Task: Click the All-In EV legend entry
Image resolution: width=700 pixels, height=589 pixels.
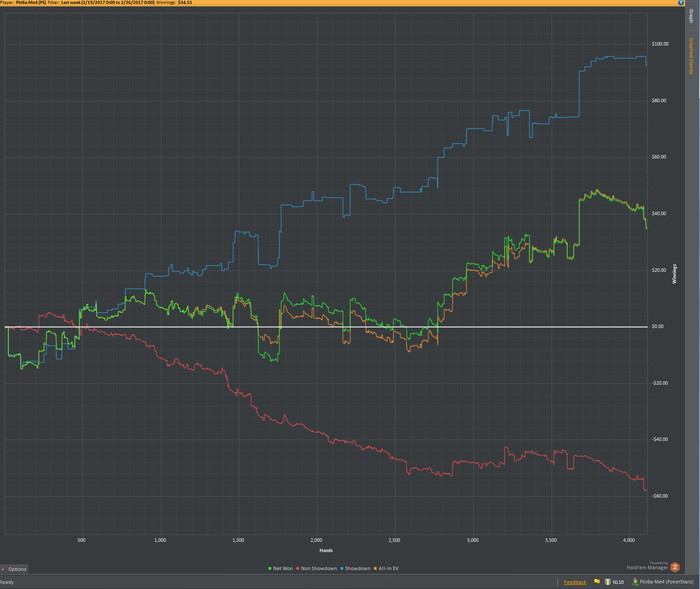Action: (386, 568)
